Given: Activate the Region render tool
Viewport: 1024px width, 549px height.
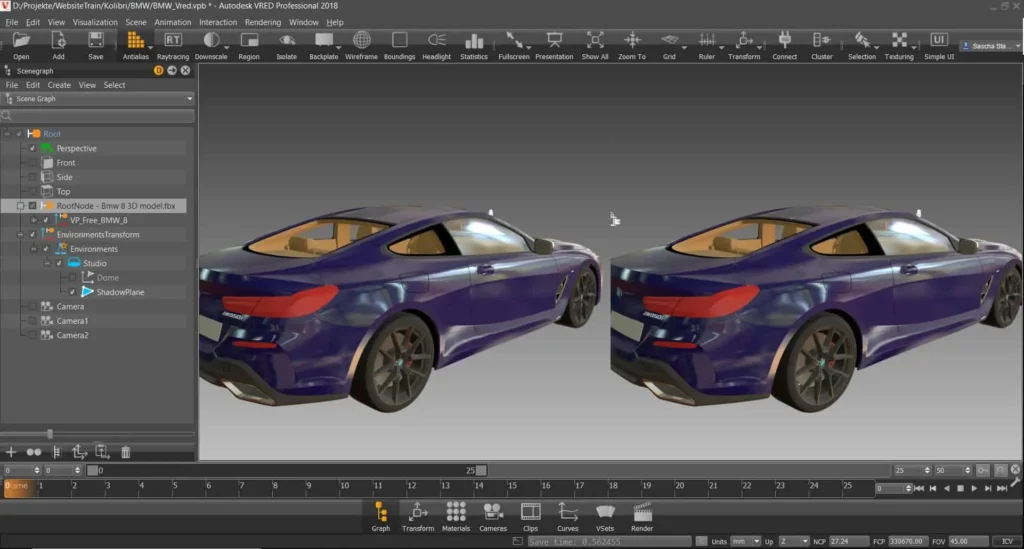Looking at the screenshot, I should [x=249, y=40].
